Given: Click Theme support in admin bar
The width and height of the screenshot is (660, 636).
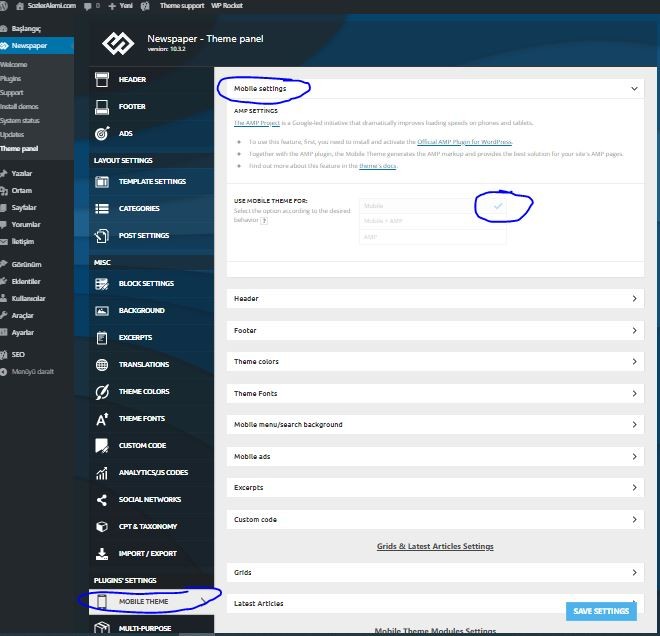Looking at the screenshot, I should [x=182, y=6].
